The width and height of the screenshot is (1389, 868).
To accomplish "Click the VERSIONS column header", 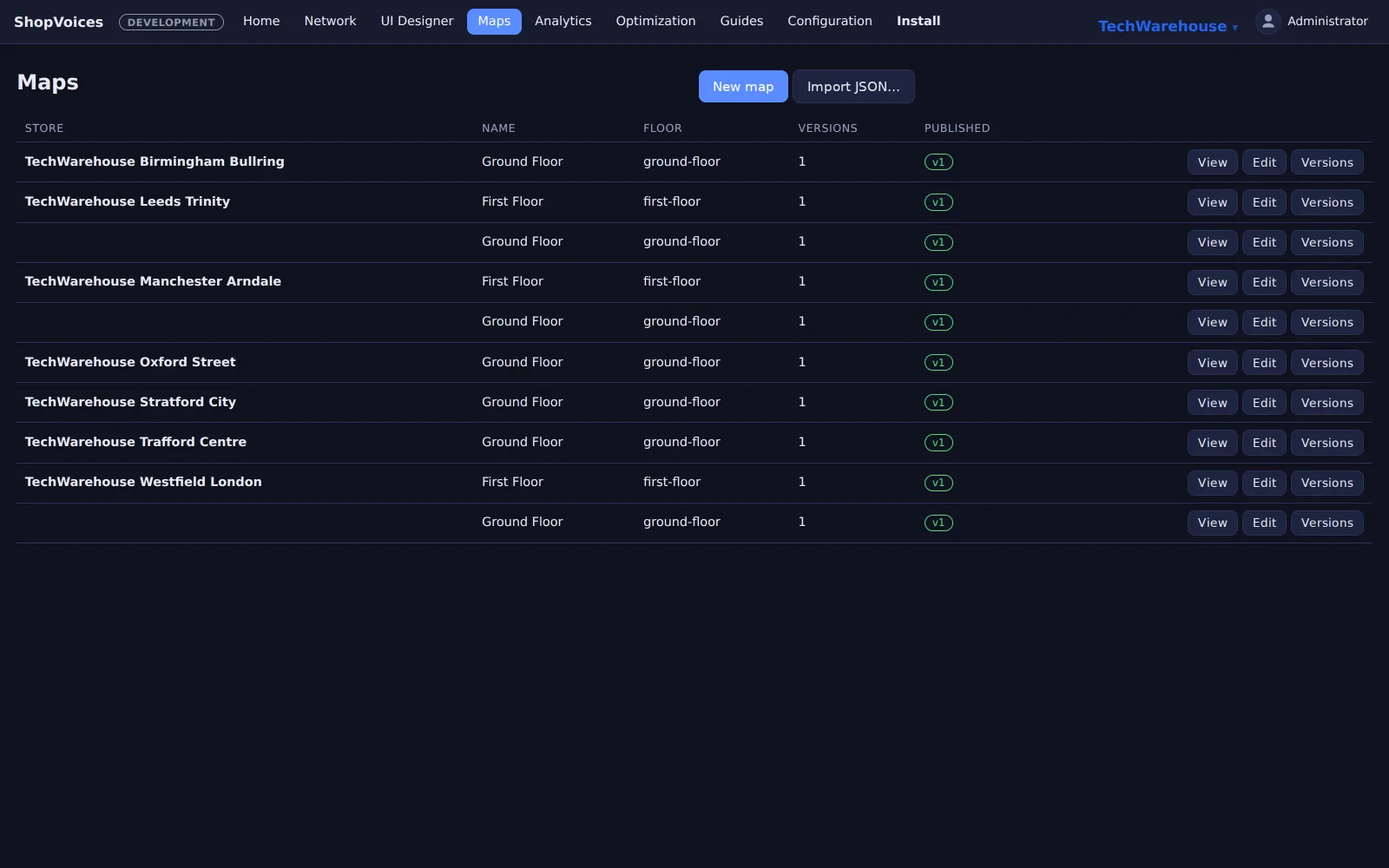I will tap(827, 128).
